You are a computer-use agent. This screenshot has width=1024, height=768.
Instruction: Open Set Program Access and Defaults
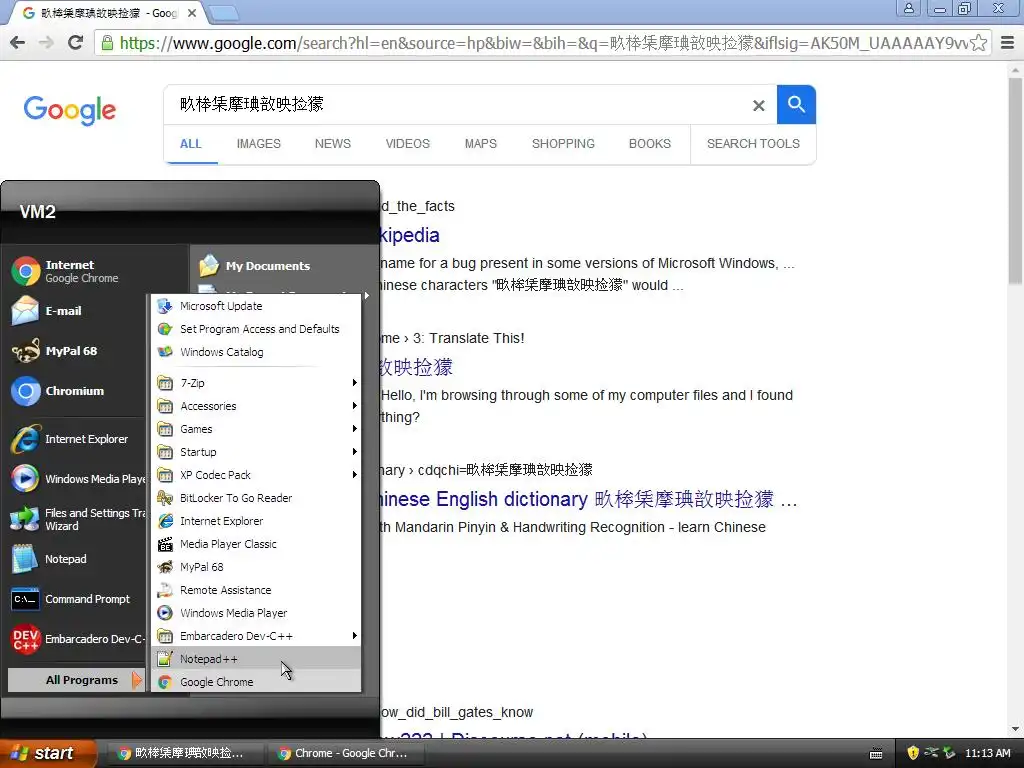(256, 329)
